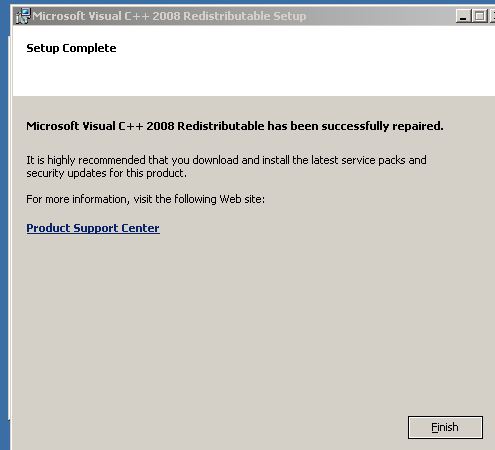Click empty gray area below support link

click(x=233, y=317)
